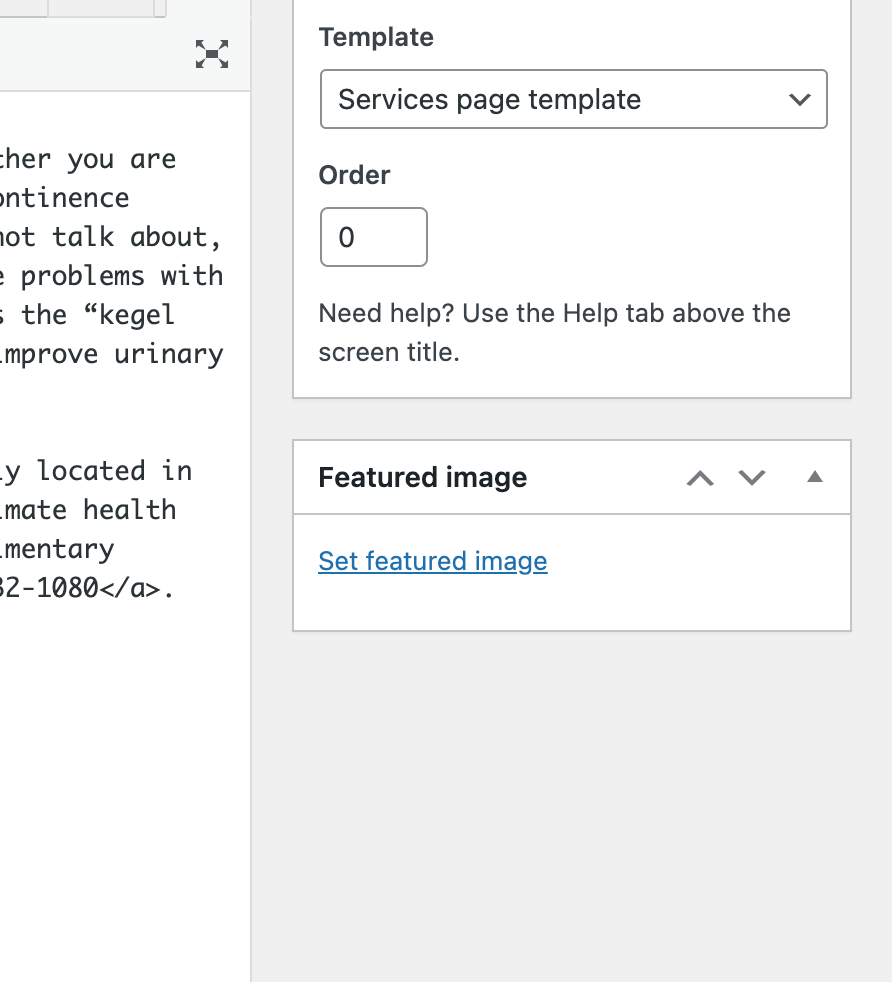Place cursor on 'located in' text
Viewport: 892px width, 982px height.
(114, 471)
